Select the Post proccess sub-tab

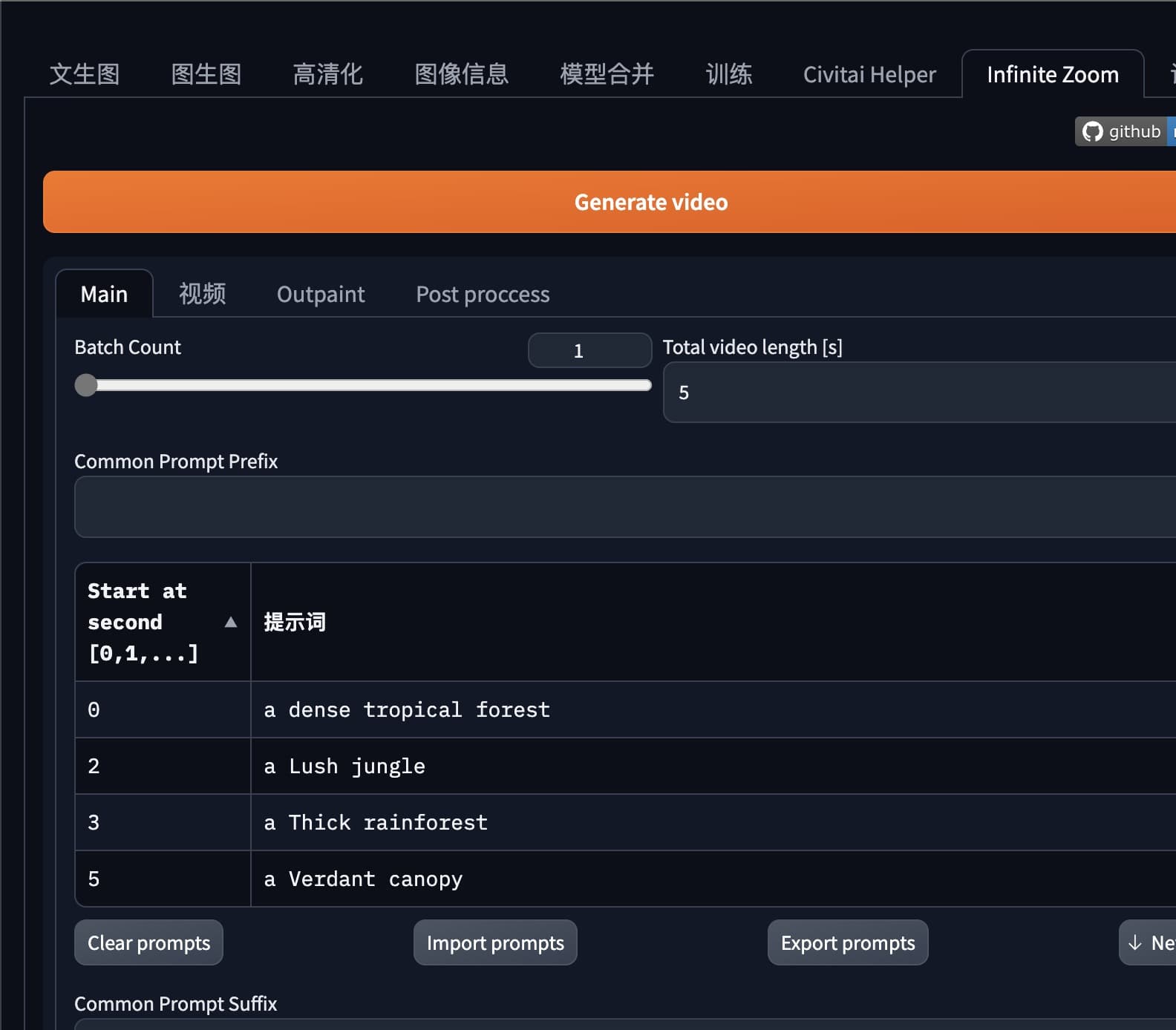click(x=483, y=294)
